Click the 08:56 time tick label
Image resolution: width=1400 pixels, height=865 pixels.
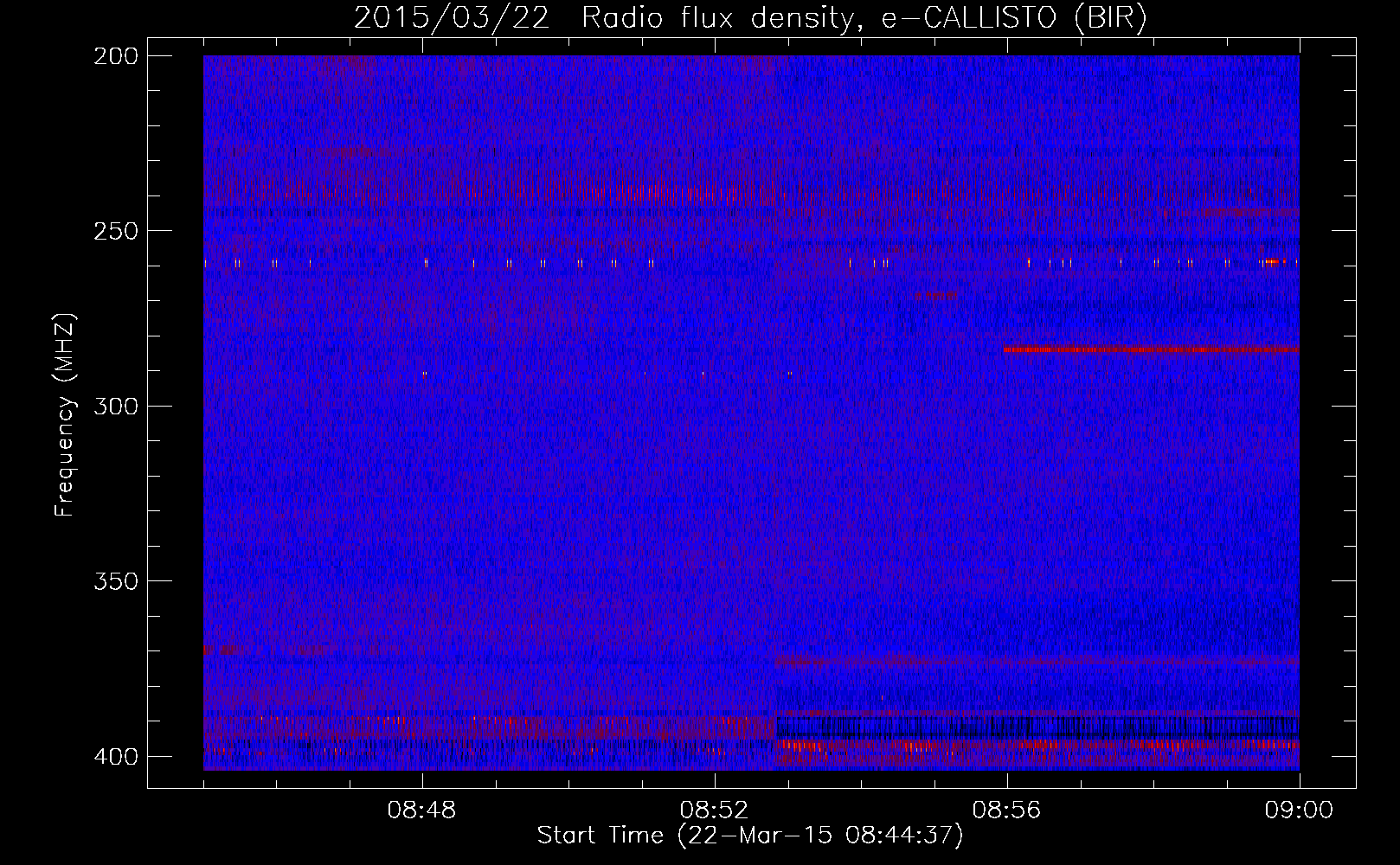tap(1007, 811)
